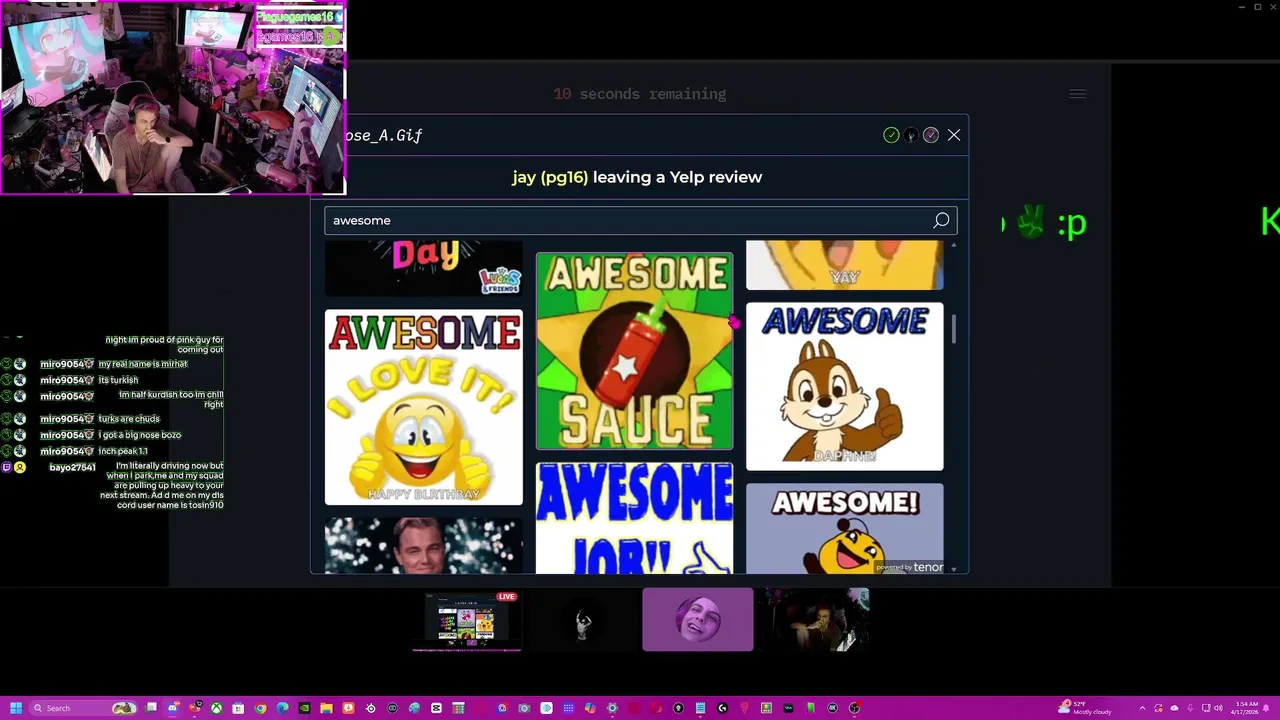Click chat message 'my real name is mirhat'
Image resolution: width=1280 pixels, height=720 pixels.
pos(143,364)
